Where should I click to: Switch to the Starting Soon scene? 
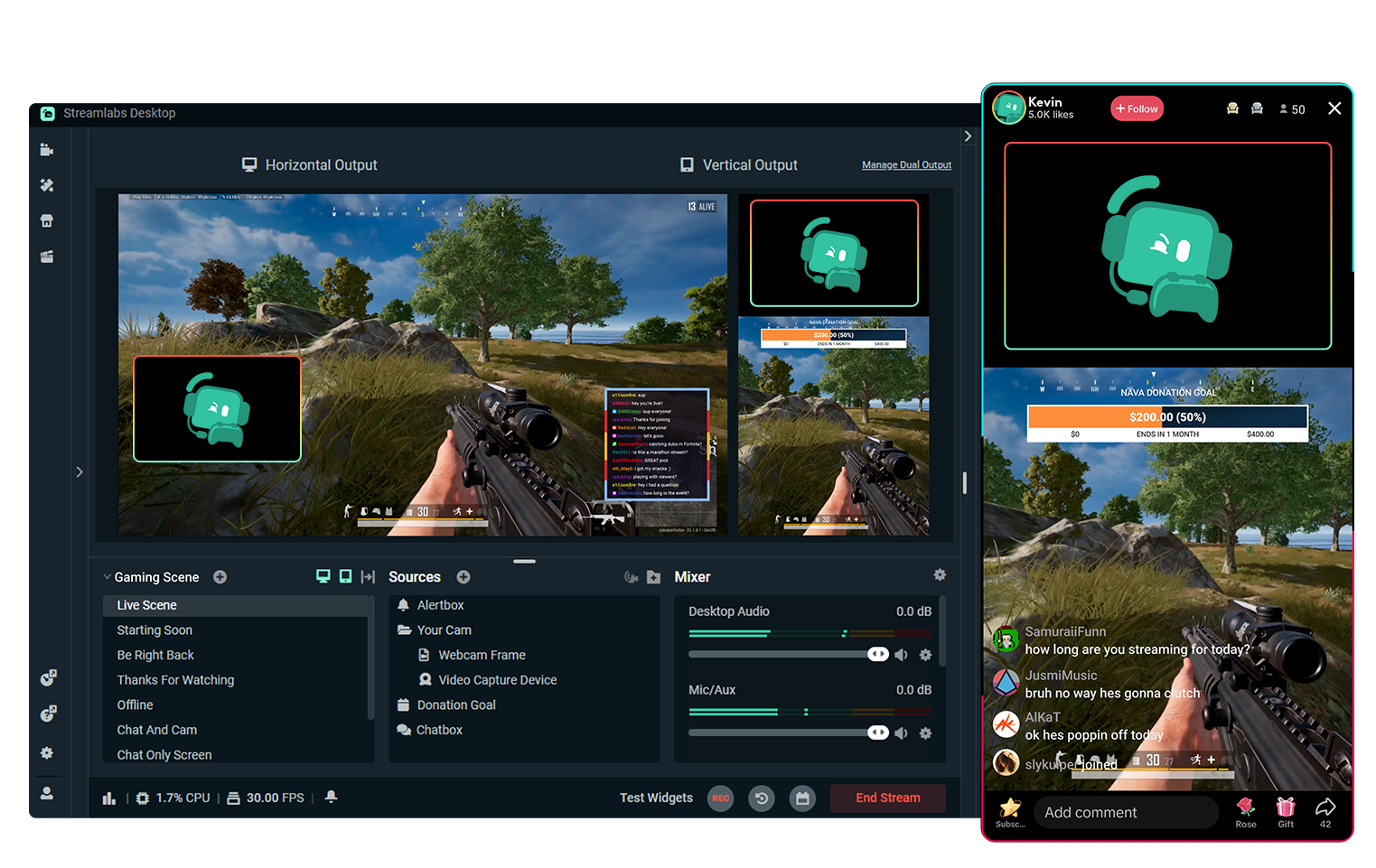click(x=154, y=630)
